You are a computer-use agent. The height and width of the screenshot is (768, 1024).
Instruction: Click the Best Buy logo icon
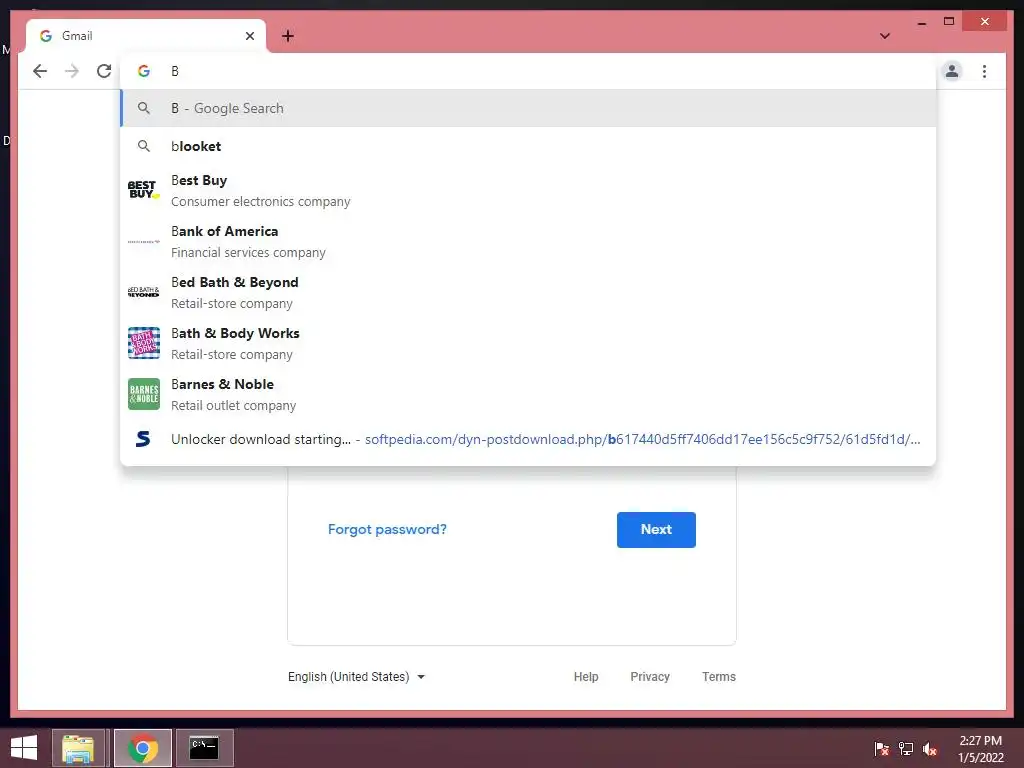coord(144,190)
